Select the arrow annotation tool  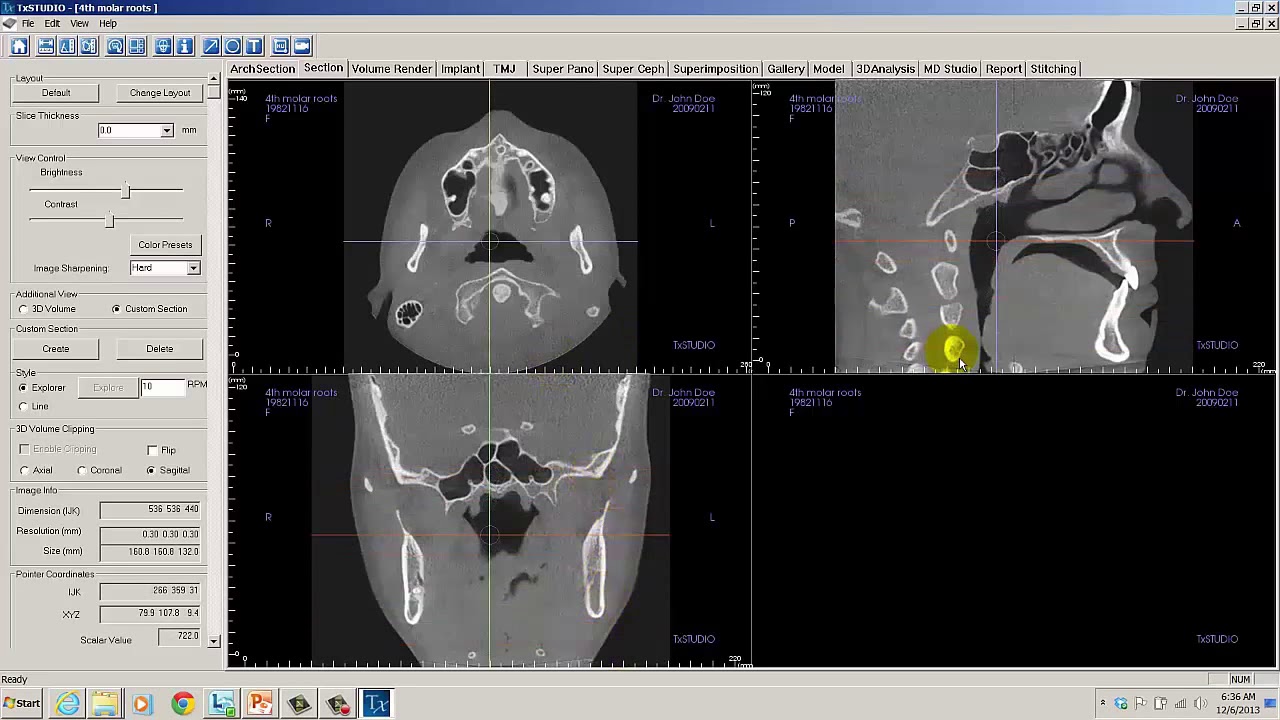[x=211, y=46]
